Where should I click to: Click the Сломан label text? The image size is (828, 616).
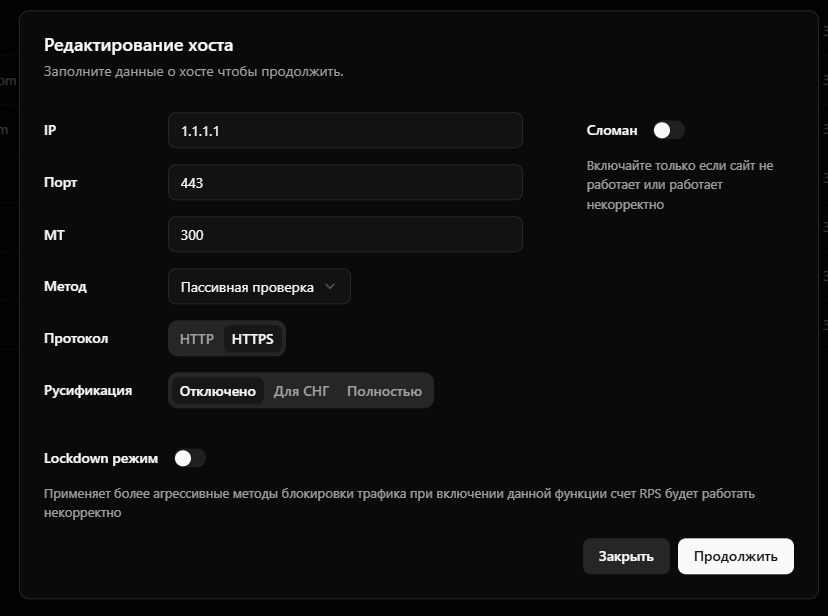(612, 130)
